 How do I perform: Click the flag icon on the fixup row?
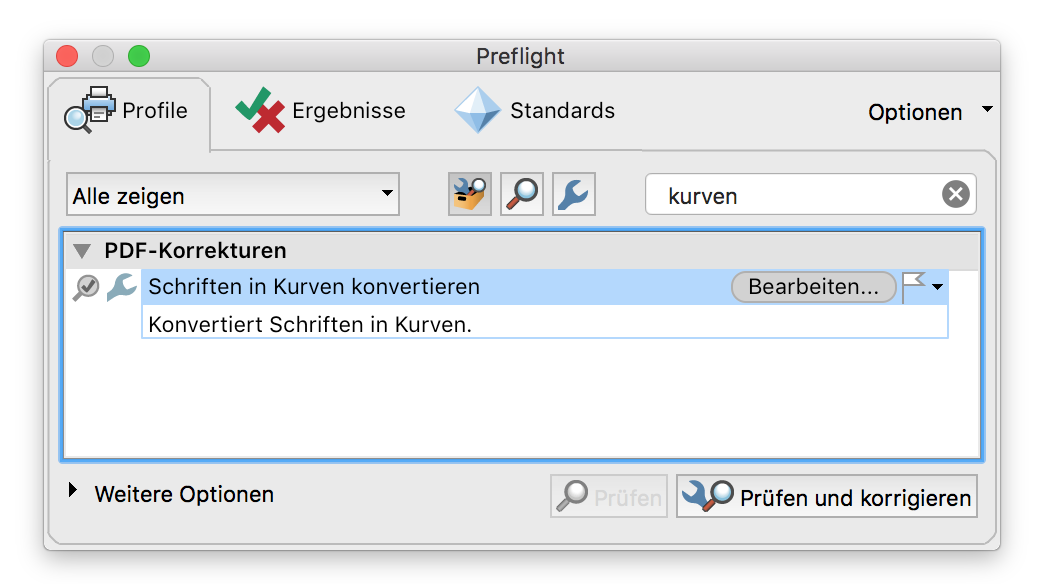(913, 287)
